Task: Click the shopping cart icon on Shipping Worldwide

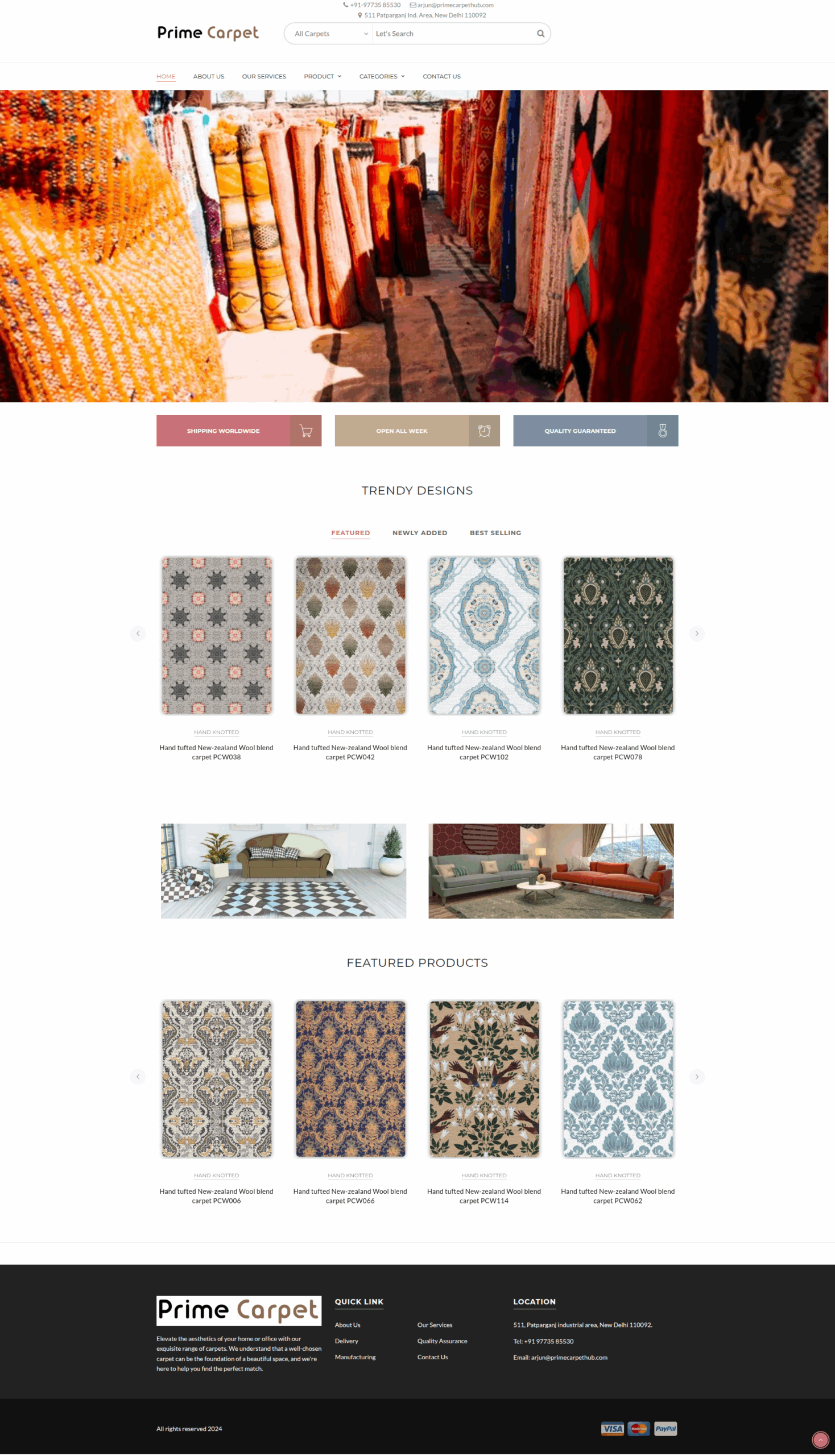Action: [305, 431]
